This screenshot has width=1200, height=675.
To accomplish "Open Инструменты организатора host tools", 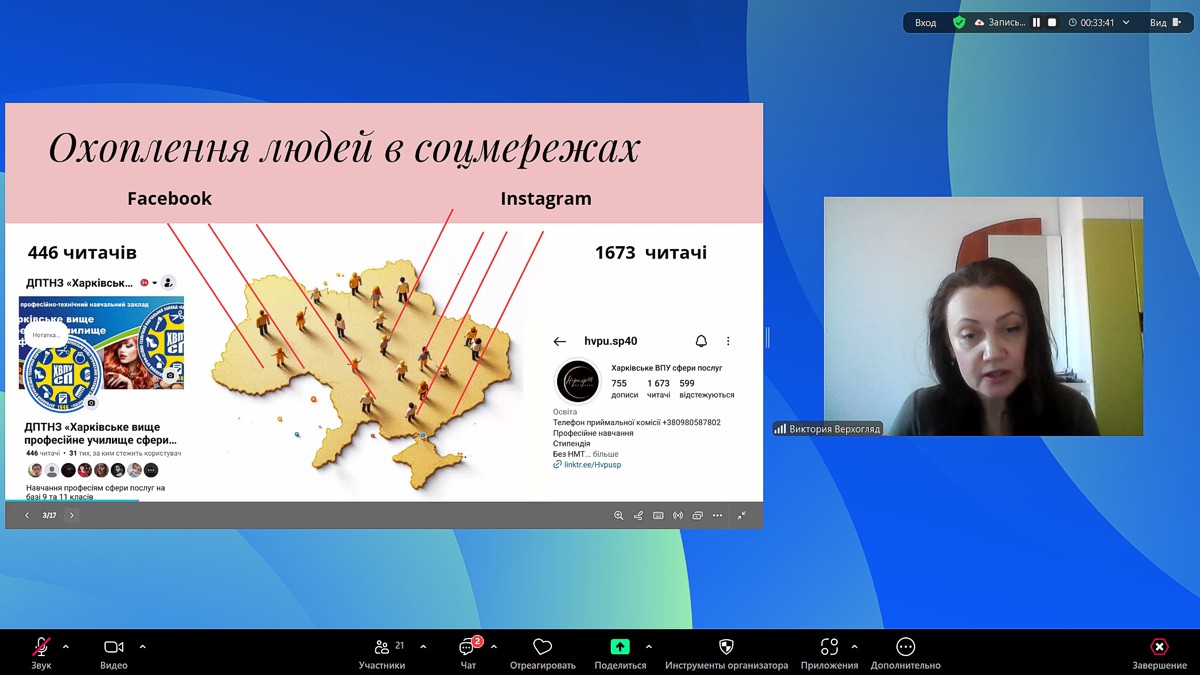I will pos(726,652).
